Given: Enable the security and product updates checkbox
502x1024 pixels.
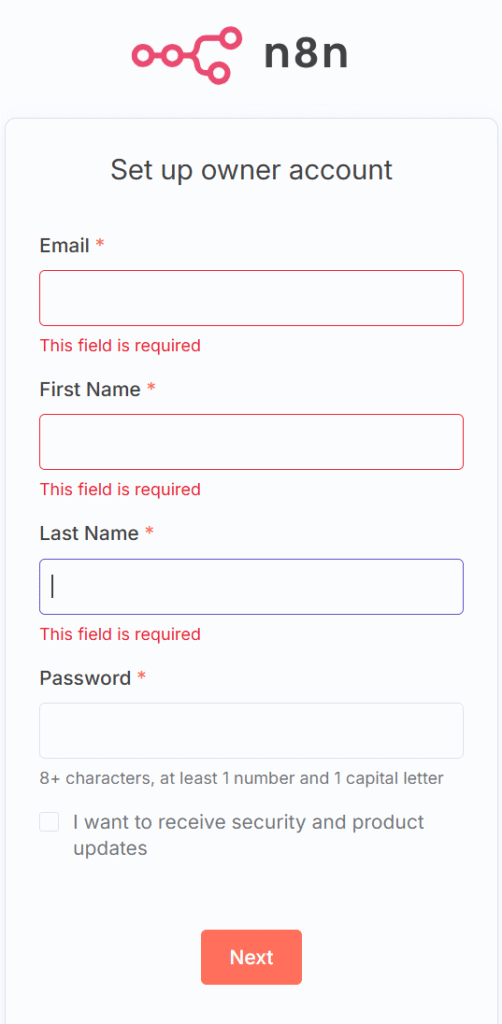Looking at the screenshot, I should point(49,822).
